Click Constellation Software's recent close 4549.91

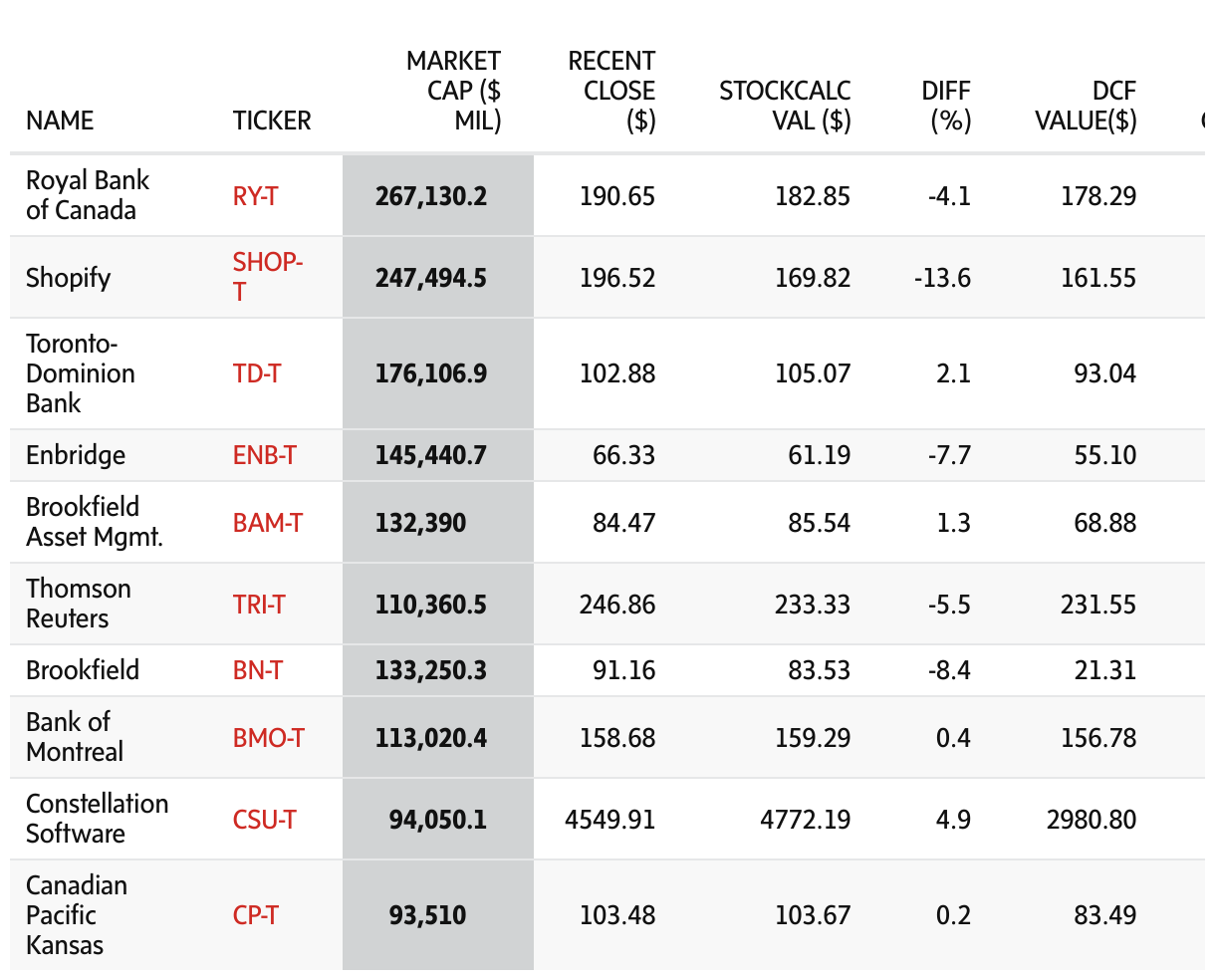609,820
